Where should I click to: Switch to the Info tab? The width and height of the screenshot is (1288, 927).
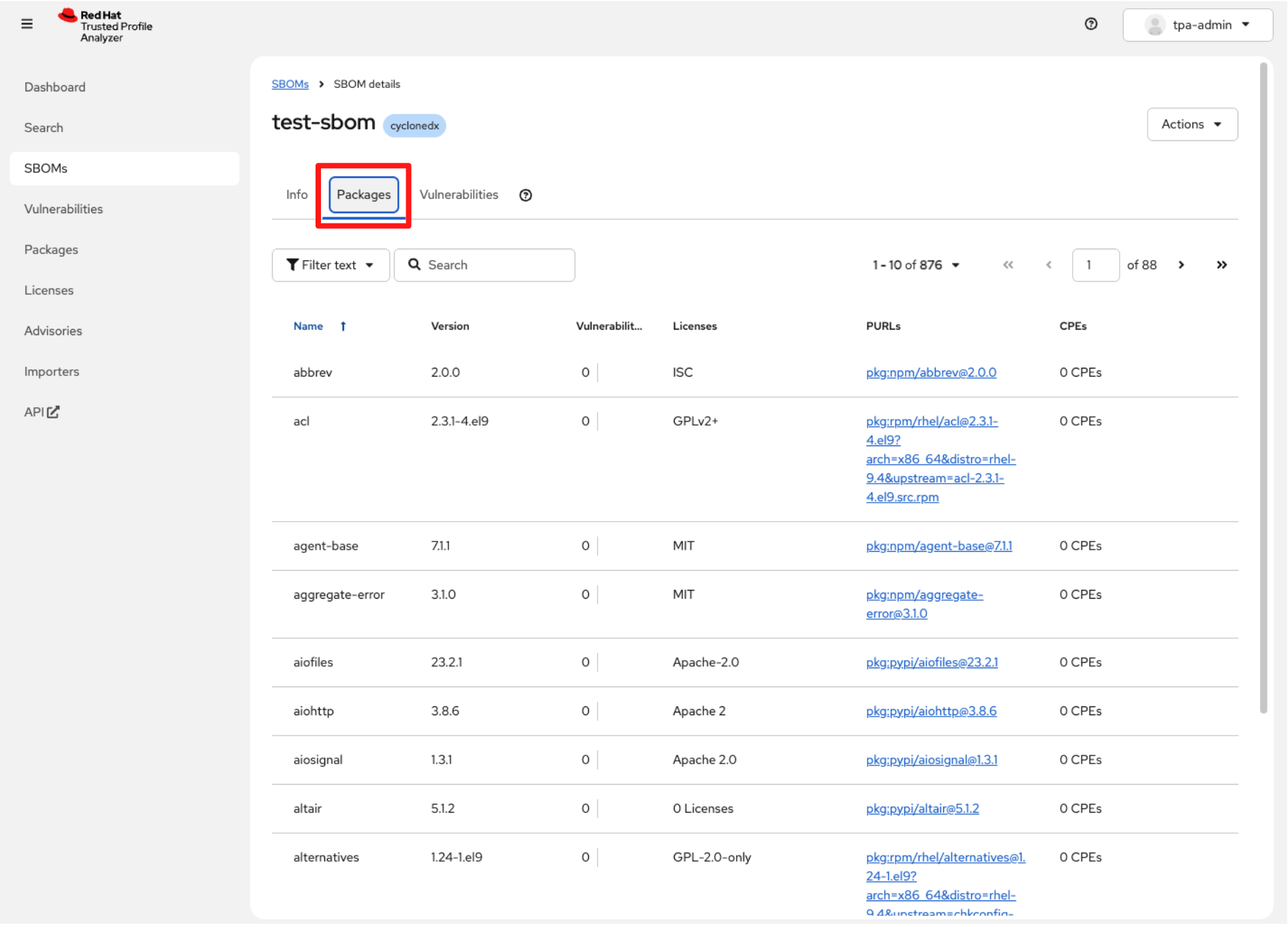(x=296, y=195)
